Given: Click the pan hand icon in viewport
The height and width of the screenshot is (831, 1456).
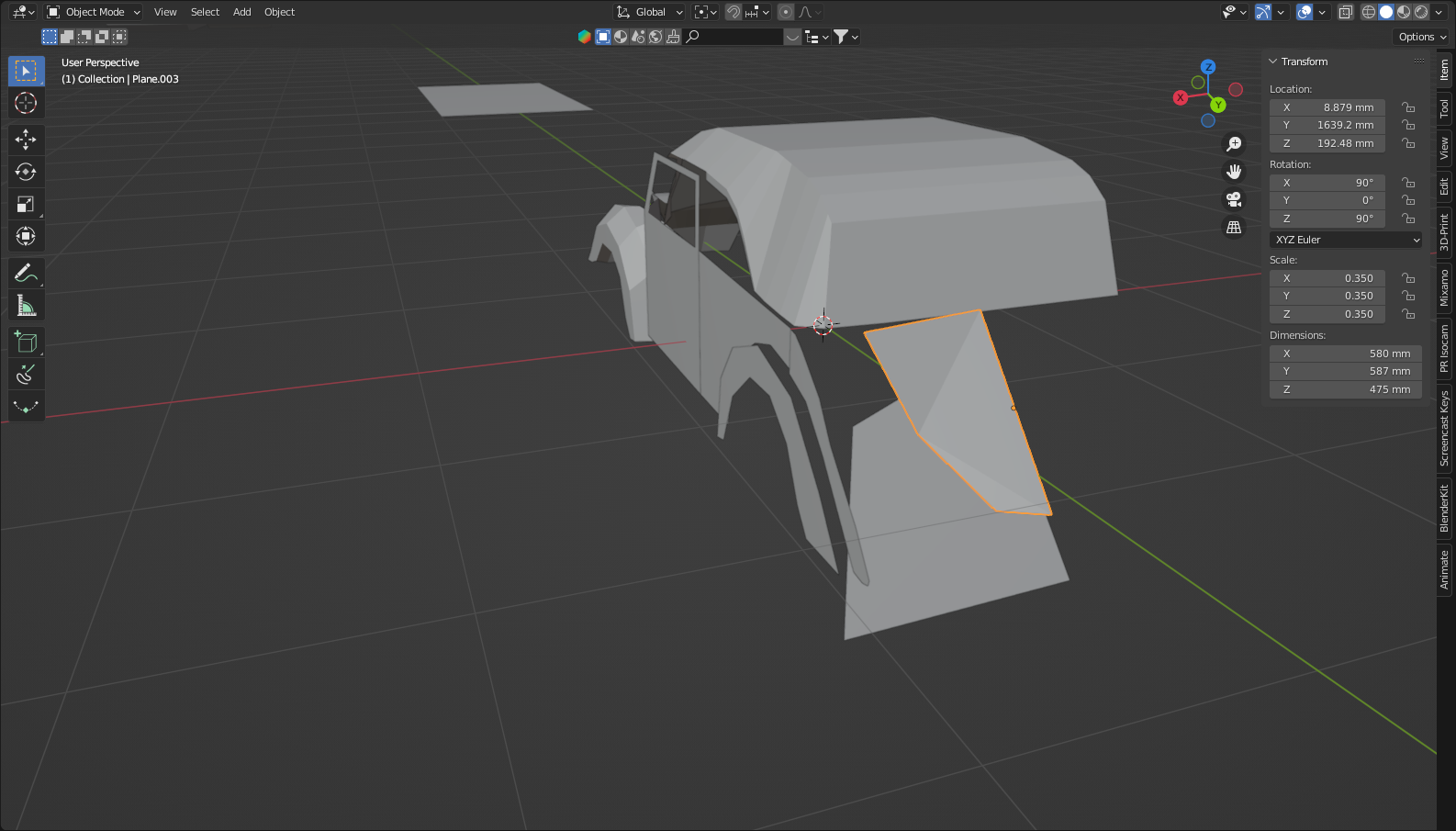Looking at the screenshot, I should [1234, 172].
